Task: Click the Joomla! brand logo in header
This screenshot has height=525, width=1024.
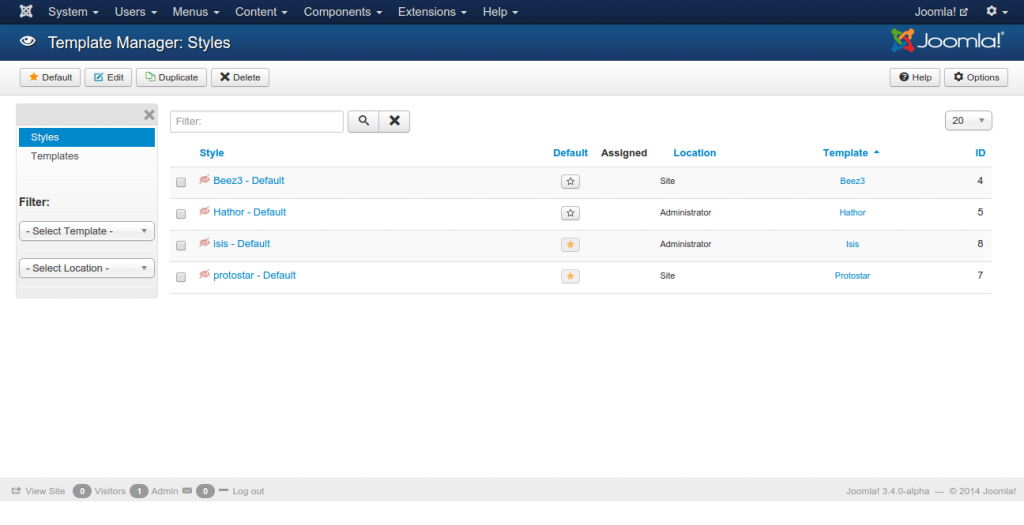Action: [948, 40]
